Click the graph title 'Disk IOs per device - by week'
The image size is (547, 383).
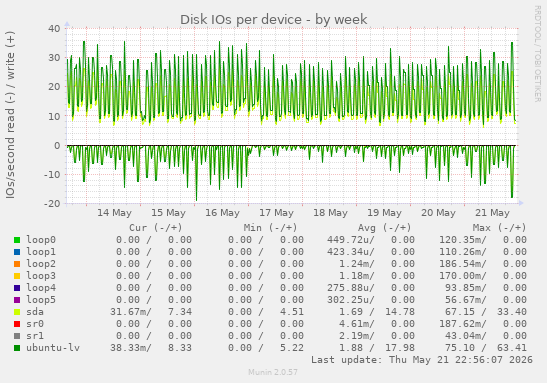pyautogui.click(x=274, y=20)
